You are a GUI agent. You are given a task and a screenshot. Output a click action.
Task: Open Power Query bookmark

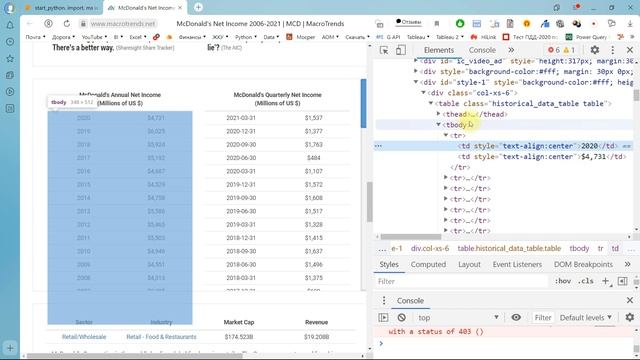click(587, 37)
